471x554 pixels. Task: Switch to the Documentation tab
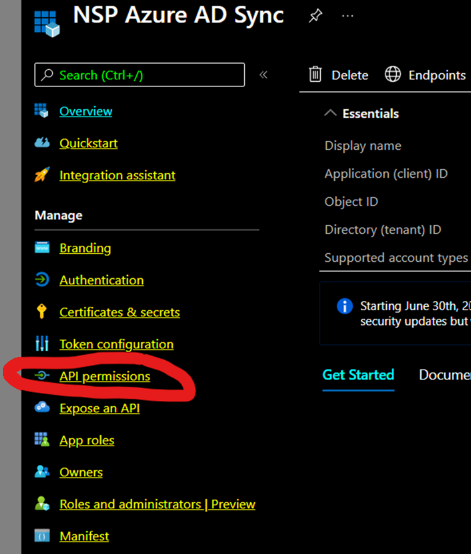pos(445,375)
